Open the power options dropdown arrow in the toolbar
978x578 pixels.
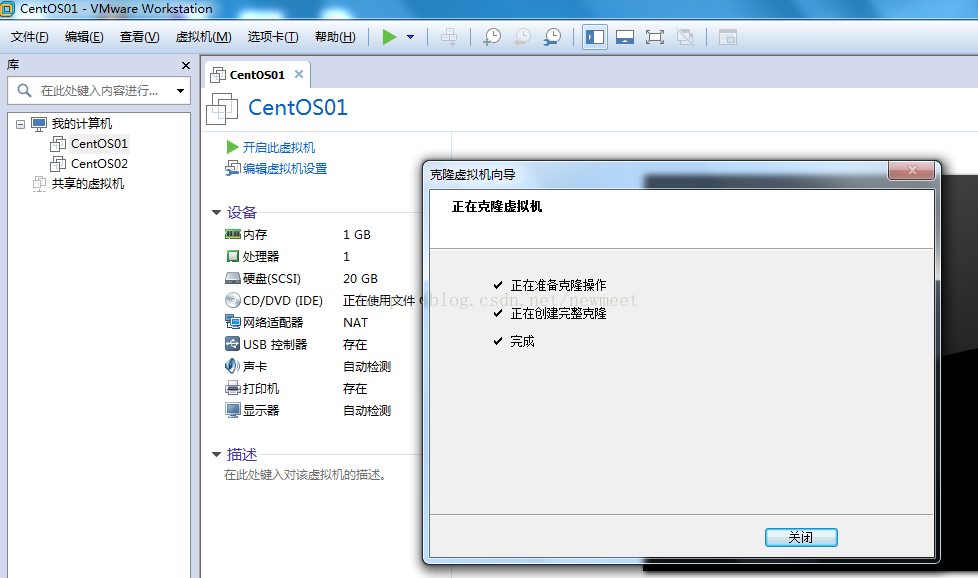click(410, 37)
